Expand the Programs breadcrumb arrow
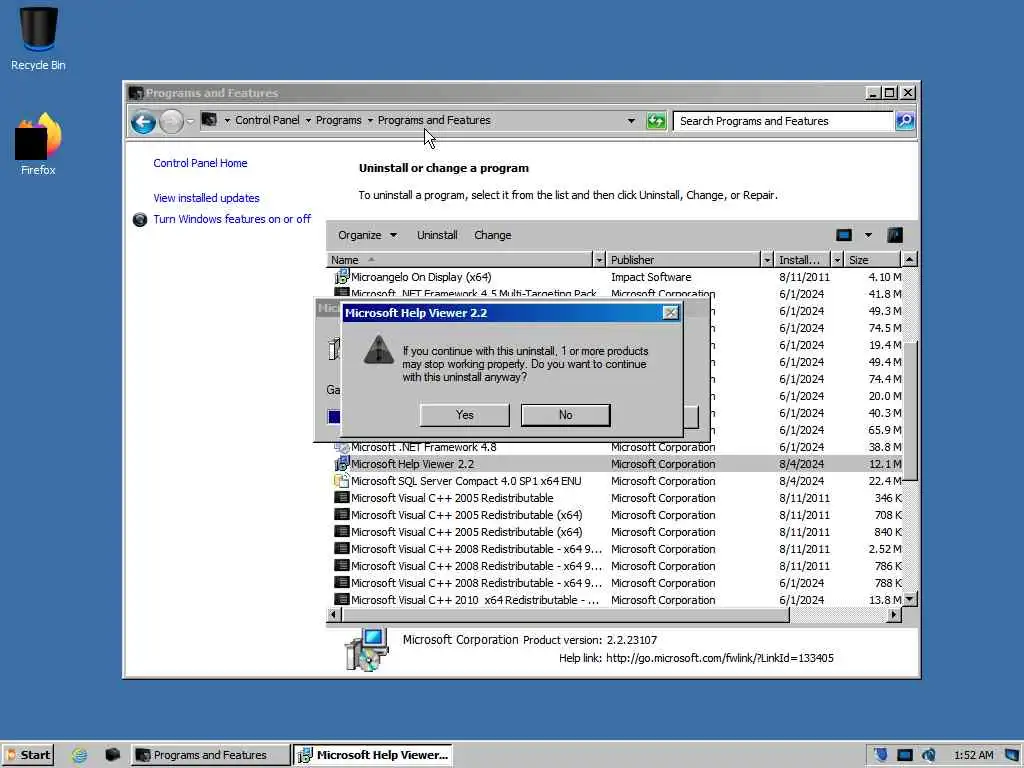 tap(370, 121)
